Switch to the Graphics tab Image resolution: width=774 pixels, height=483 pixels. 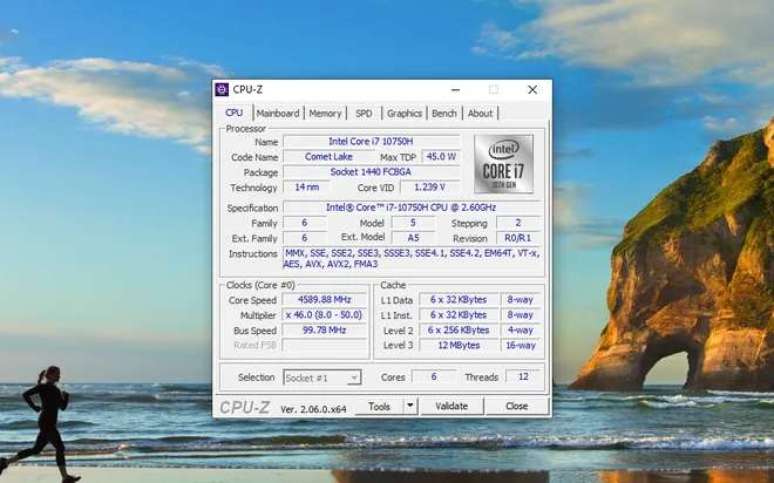(404, 113)
